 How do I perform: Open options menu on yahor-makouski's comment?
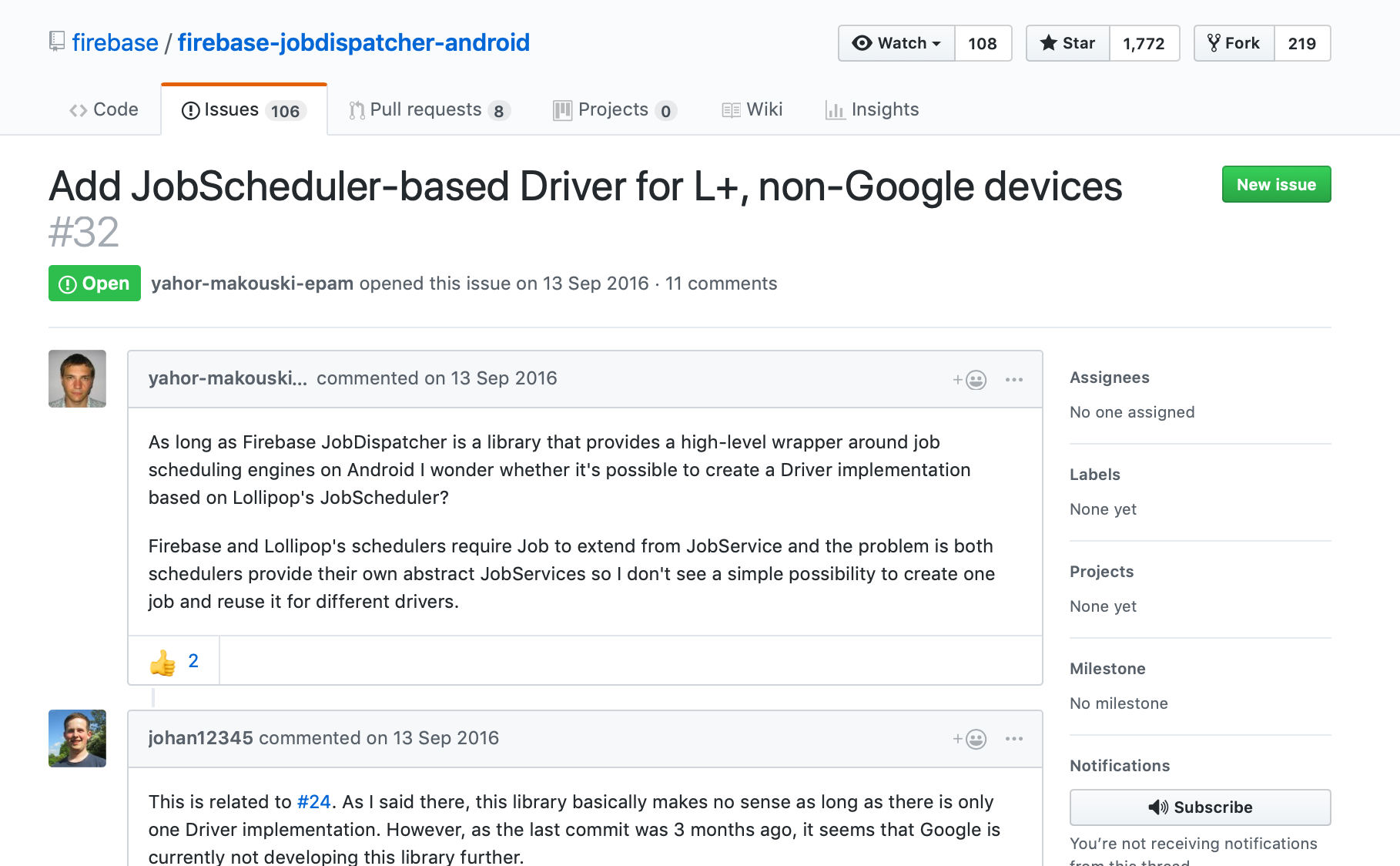(x=1014, y=380)
